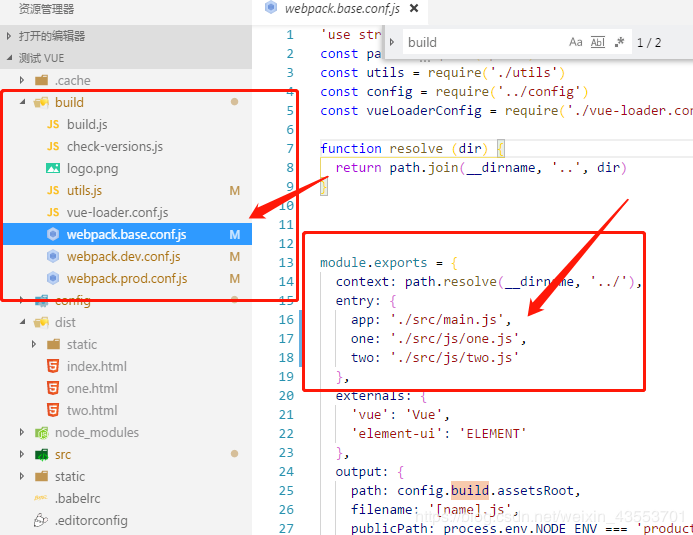Collapse the dist folder arrow
The width and height of the screenshot is (693, 535).
[22, 323]
